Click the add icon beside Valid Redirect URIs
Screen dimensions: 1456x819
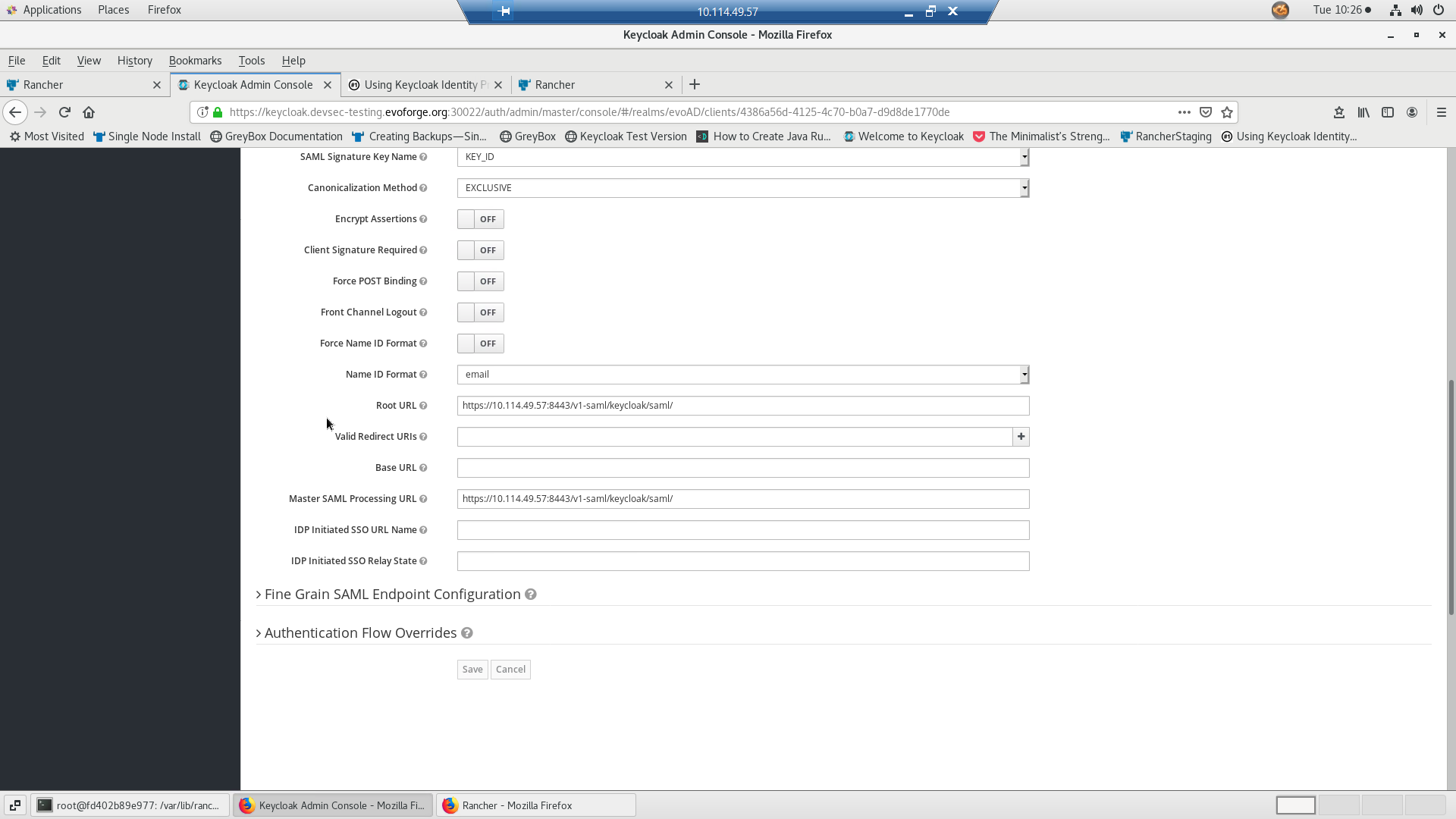pos(1021,437)
